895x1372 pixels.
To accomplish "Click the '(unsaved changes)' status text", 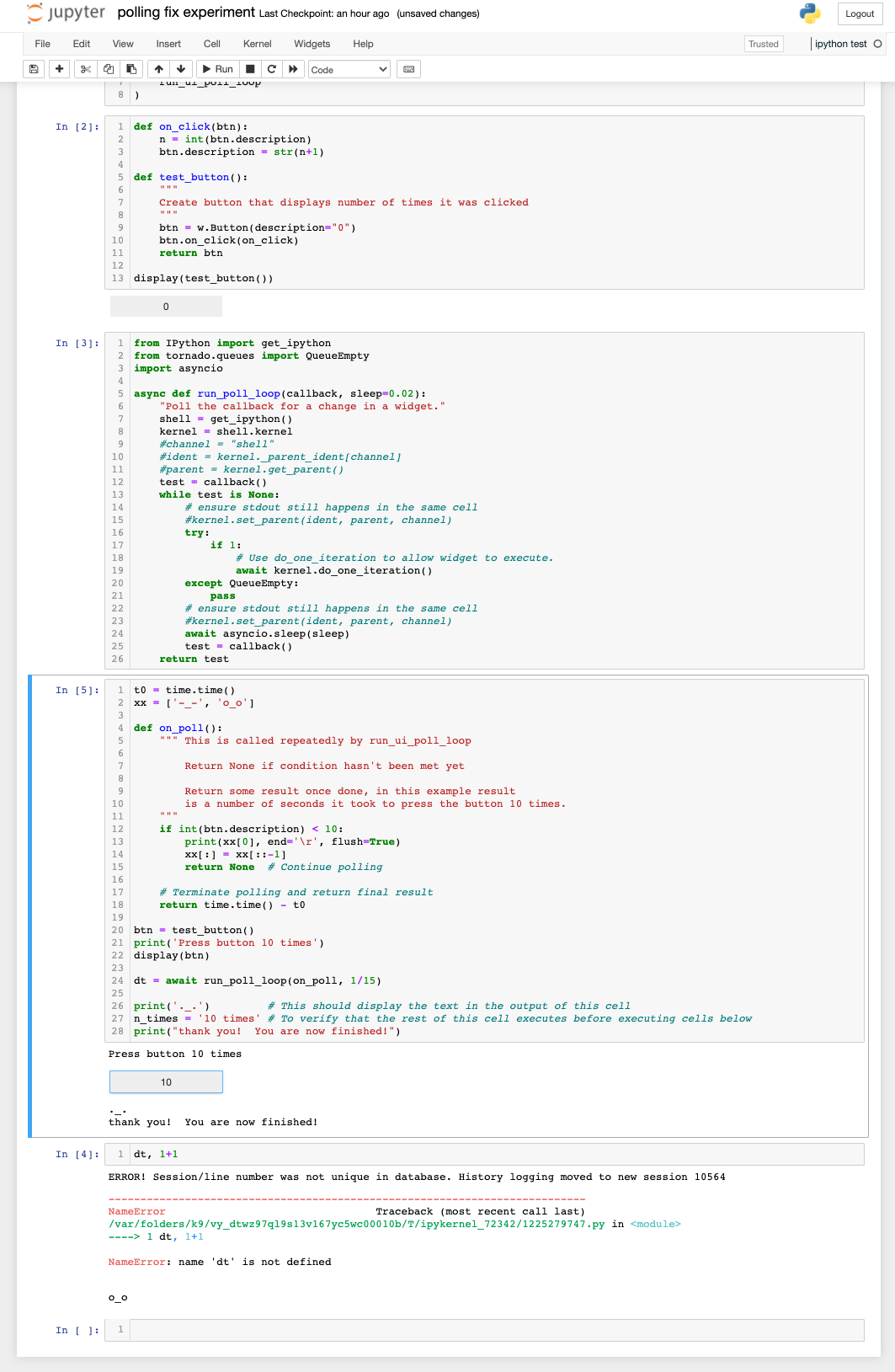I will (x=438, y=13).
